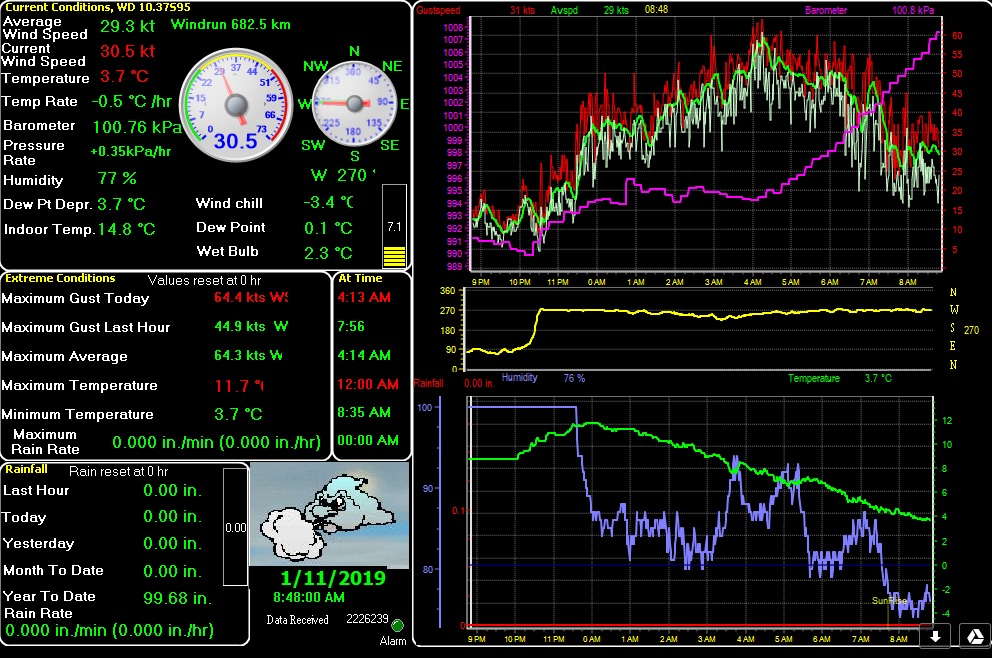
Task: Click the 'Values reset at 0 hr' text
Action: [204, 280]
